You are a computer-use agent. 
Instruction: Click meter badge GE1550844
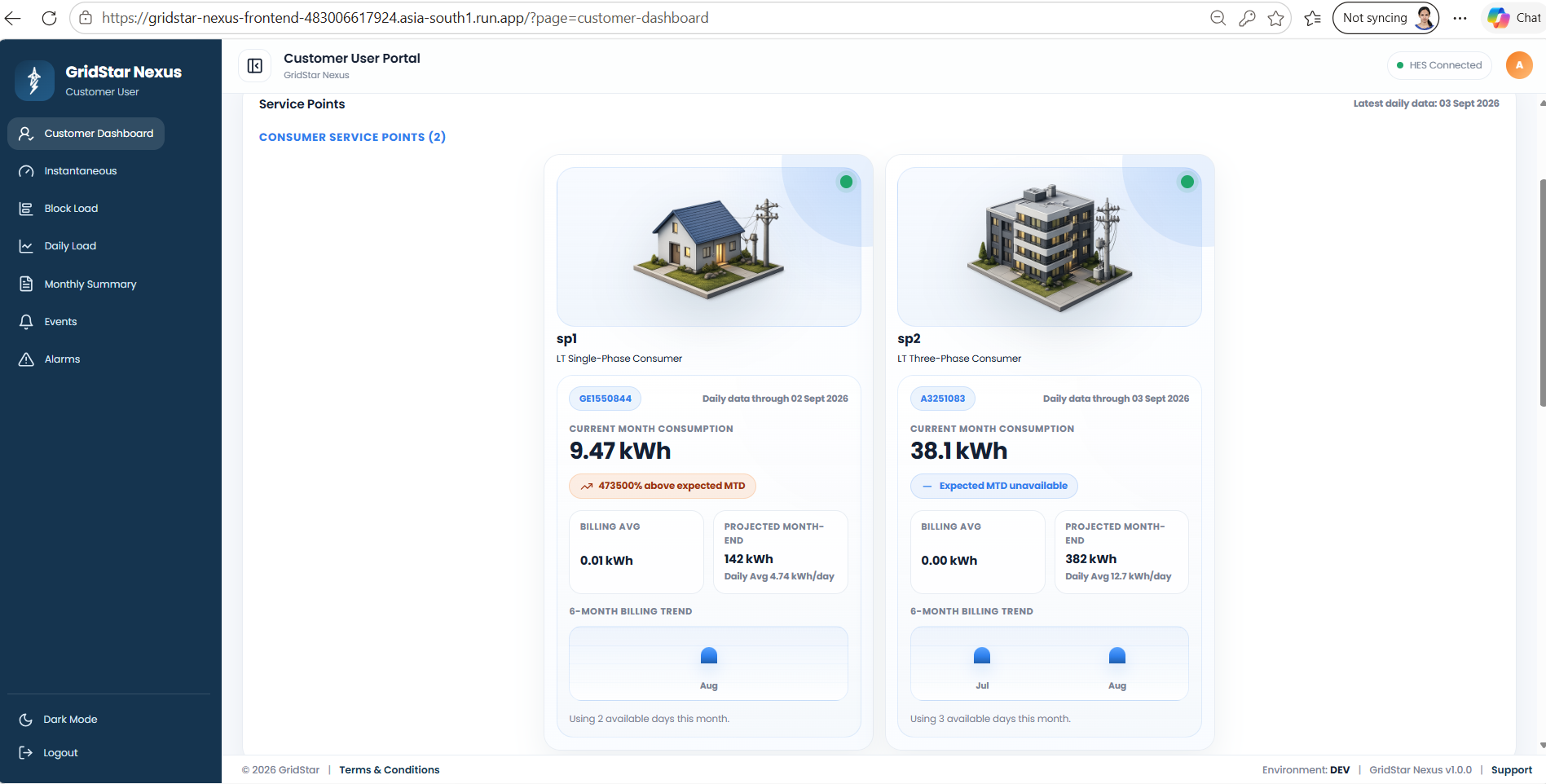606,399
